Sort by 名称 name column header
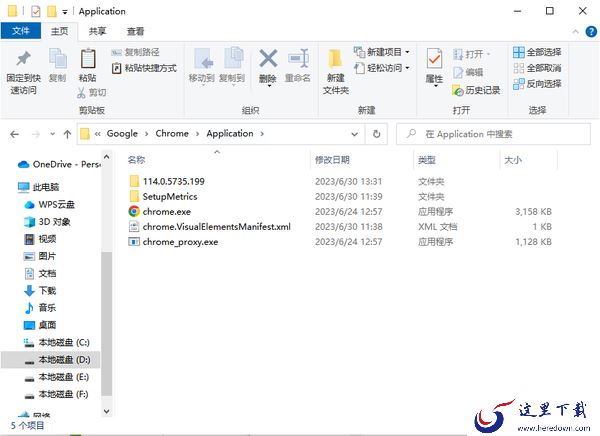Screen dimensions: 600x436 [x=136, y=160]
